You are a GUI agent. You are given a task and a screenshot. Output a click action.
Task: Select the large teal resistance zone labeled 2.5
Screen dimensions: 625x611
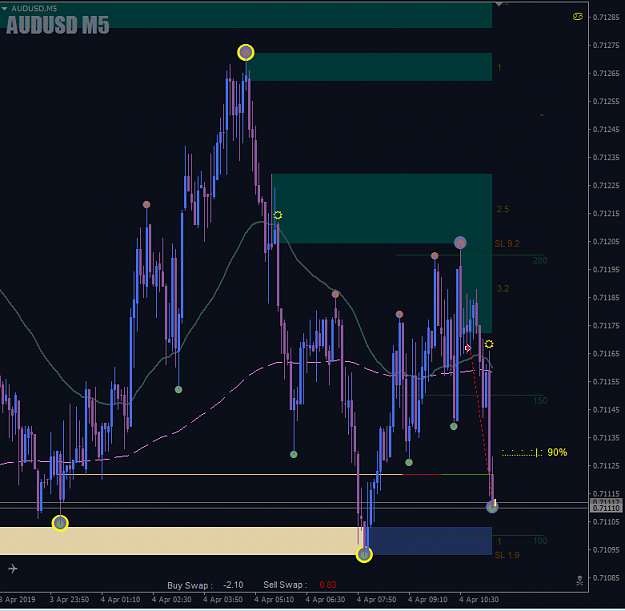pos(381,208)
